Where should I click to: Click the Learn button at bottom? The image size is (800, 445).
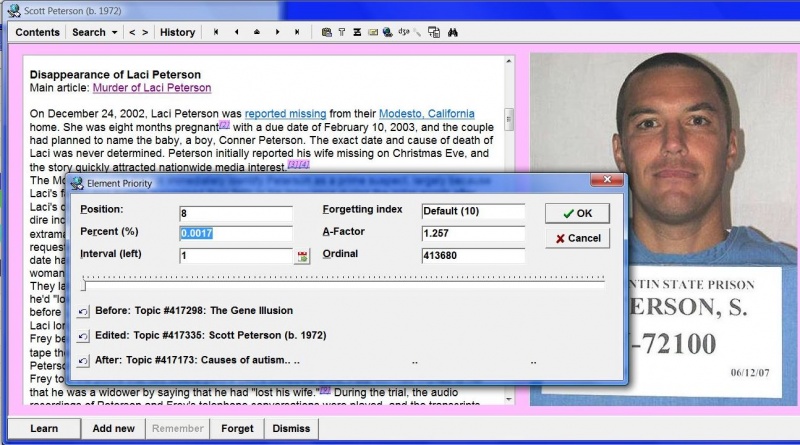pyautogui.click(x=43, y=429)
